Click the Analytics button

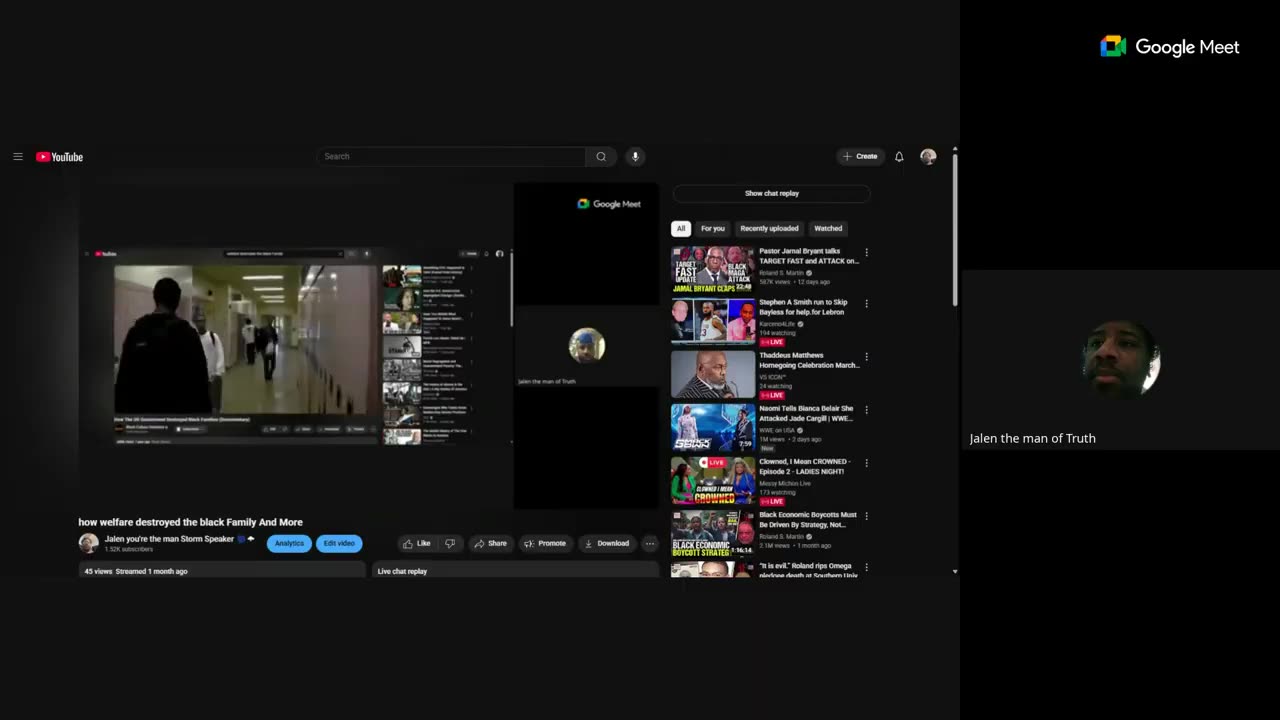coord(289,543)
